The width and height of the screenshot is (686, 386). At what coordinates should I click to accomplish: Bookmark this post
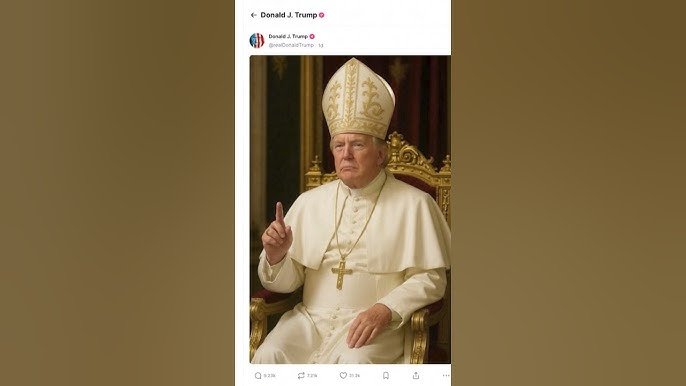pyautogui.click(x=386, y=375)
